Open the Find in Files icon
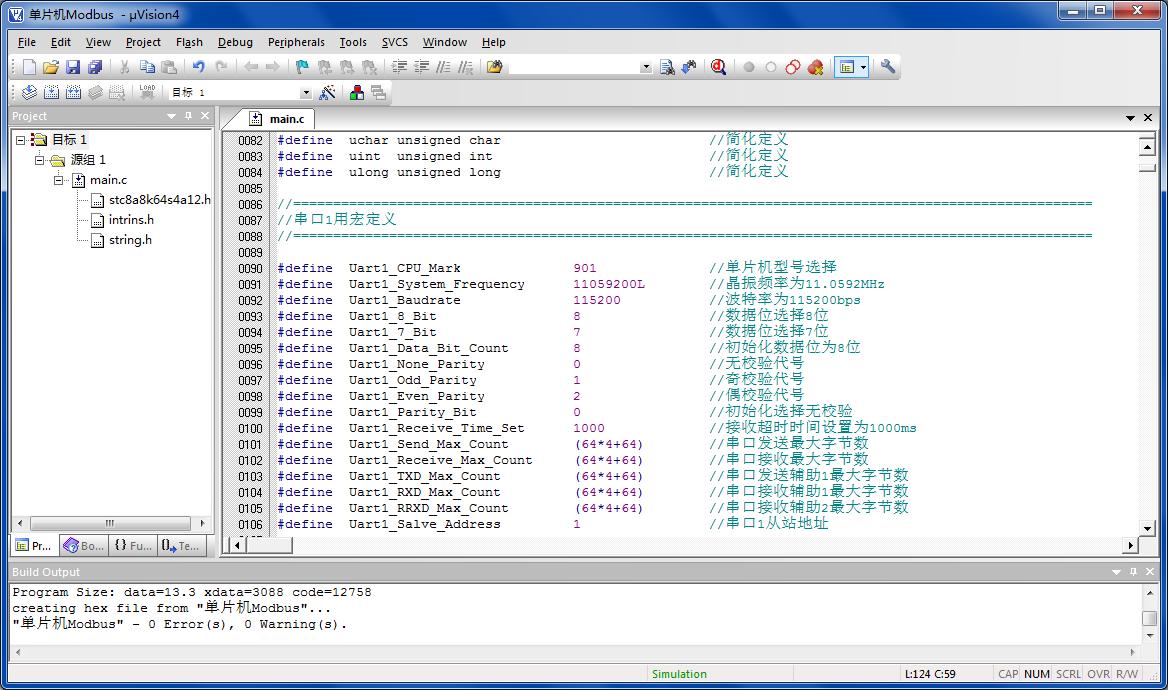Viewport: 1168px width, 690px height. click(495, 67)
